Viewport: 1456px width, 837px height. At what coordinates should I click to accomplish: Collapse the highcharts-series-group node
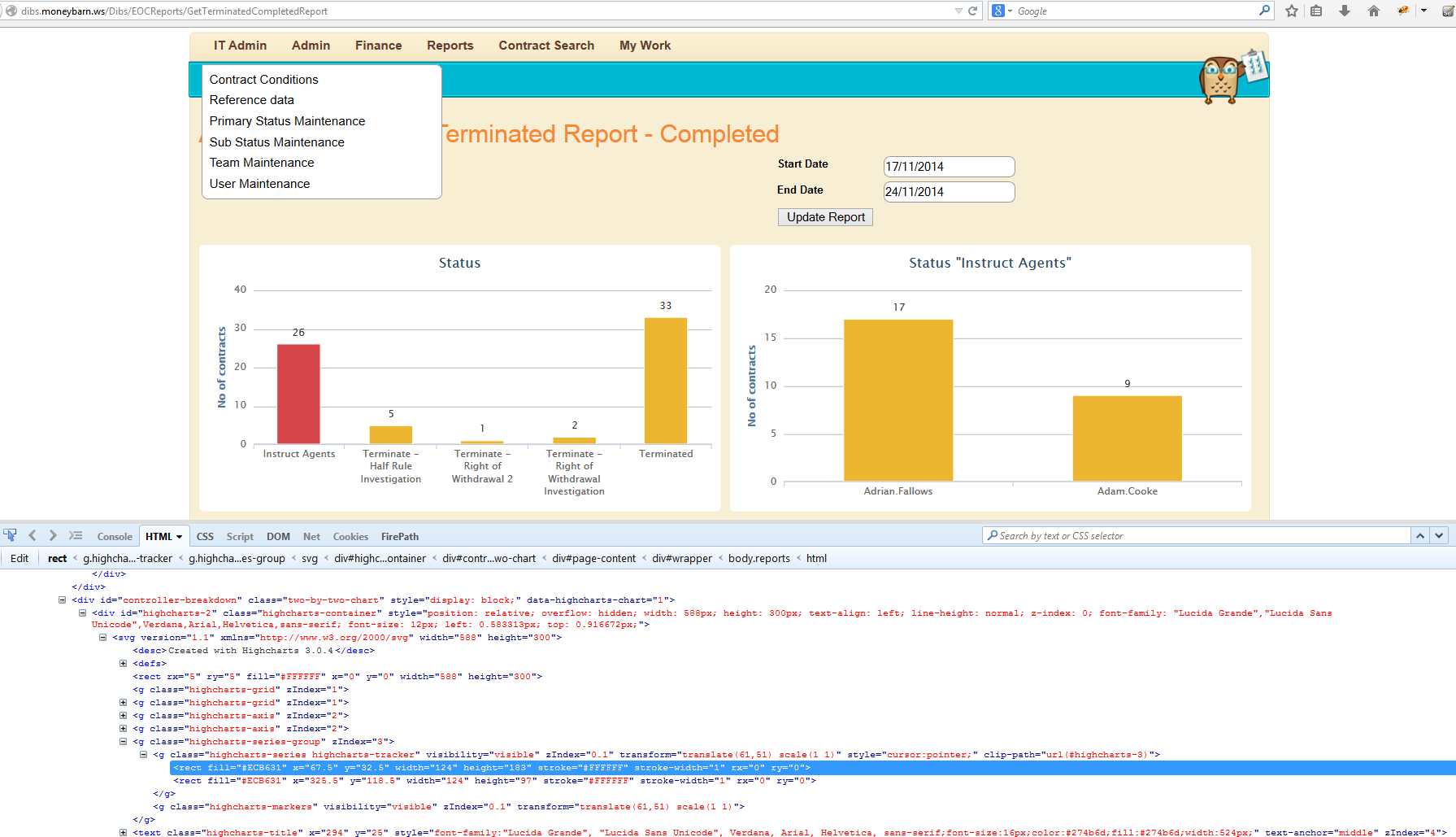coord(123,742)
